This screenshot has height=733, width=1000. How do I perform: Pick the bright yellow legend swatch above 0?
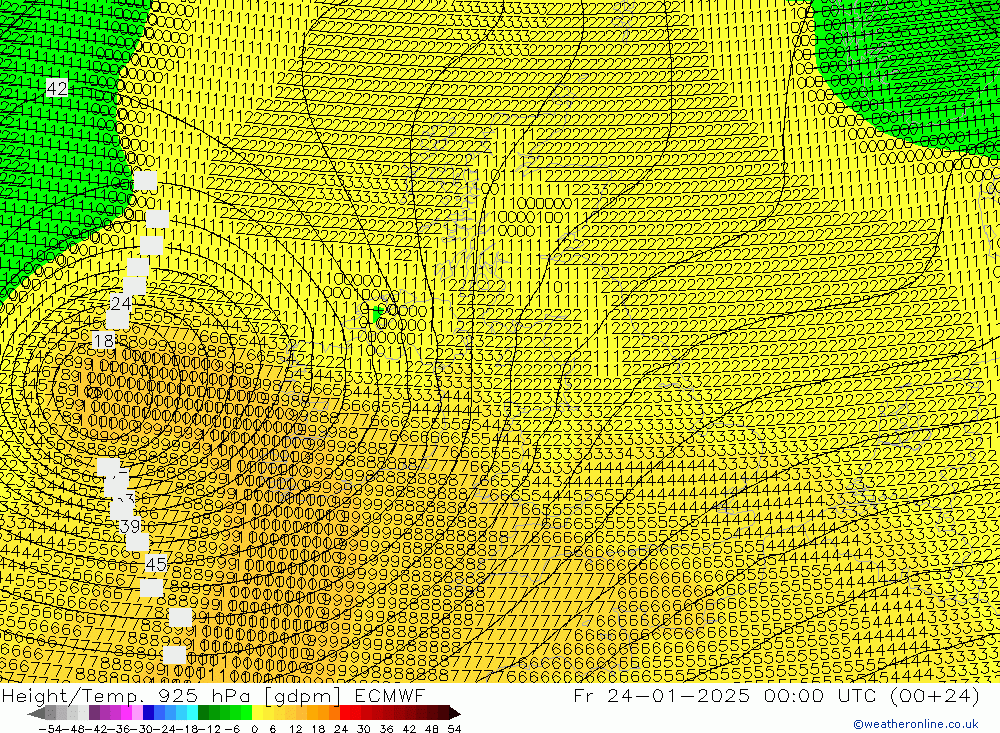[x=258, y=713]
